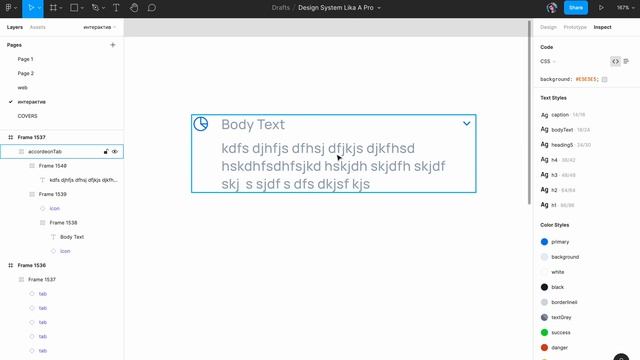640x360 pixels.
Task: Switch Code panel to table view icon
Action: tap(626, 61)
